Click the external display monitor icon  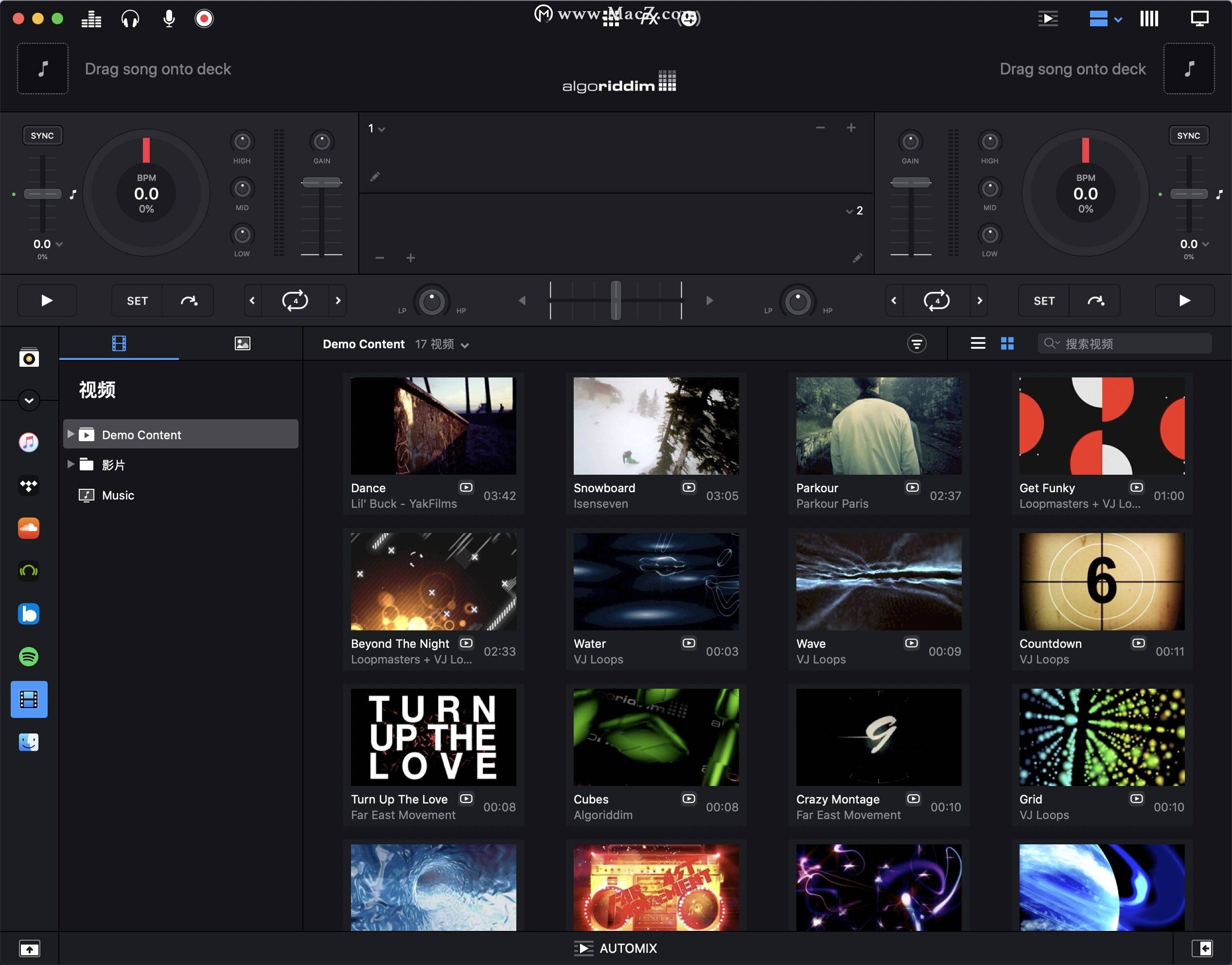pyautogui.click(x=1199, y=19)
